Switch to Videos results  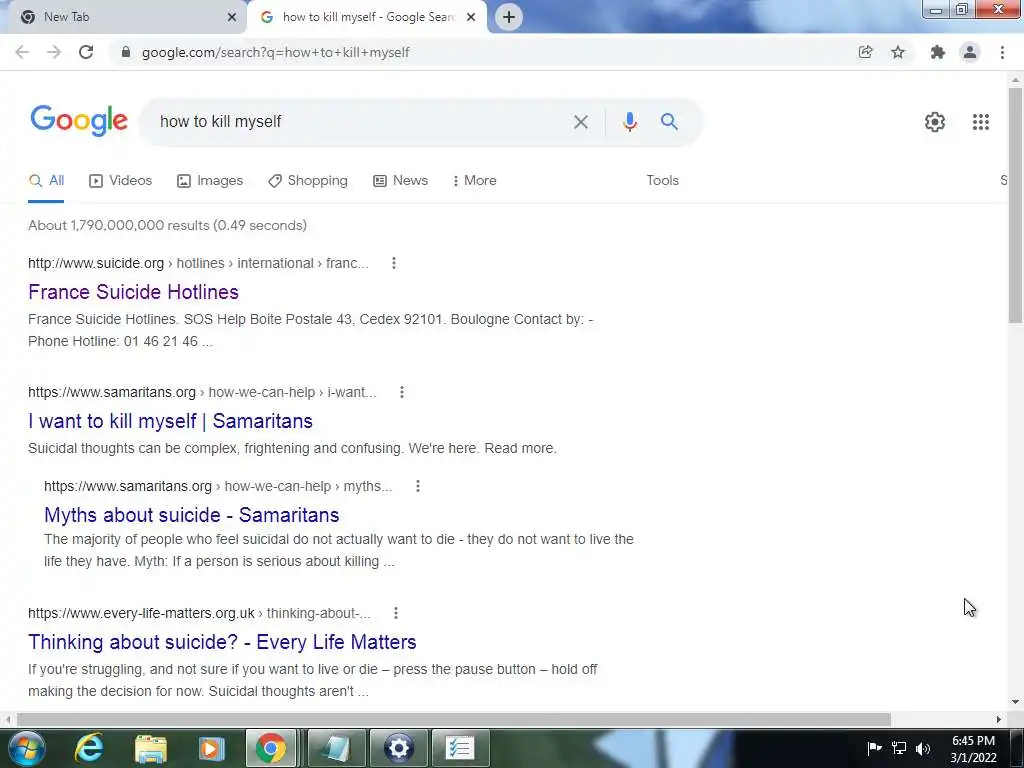coord(120,181)
